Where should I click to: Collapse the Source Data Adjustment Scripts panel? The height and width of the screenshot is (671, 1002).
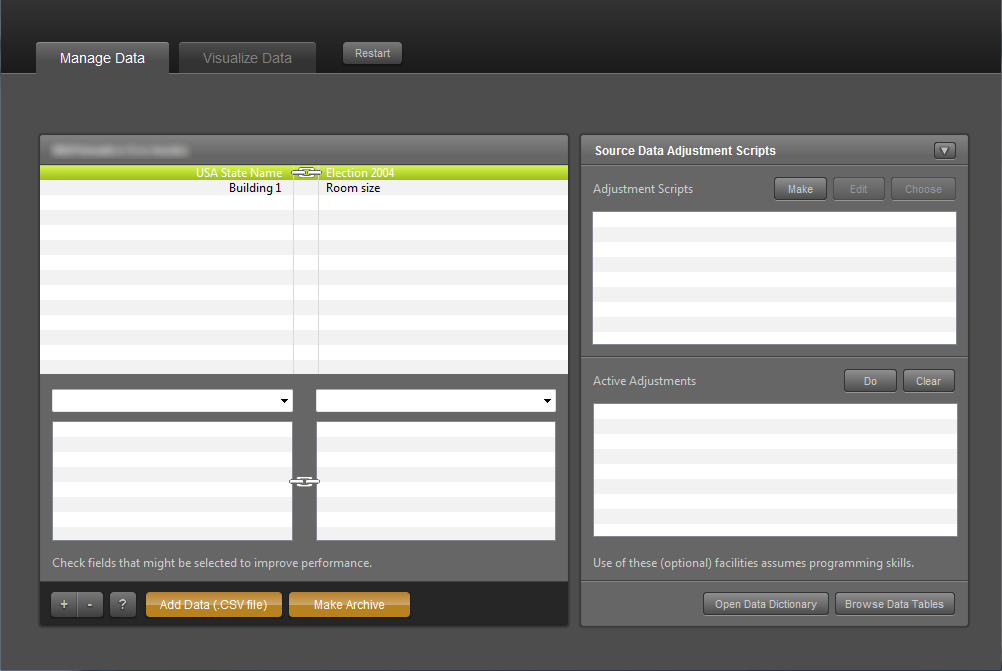pos(944,151)
